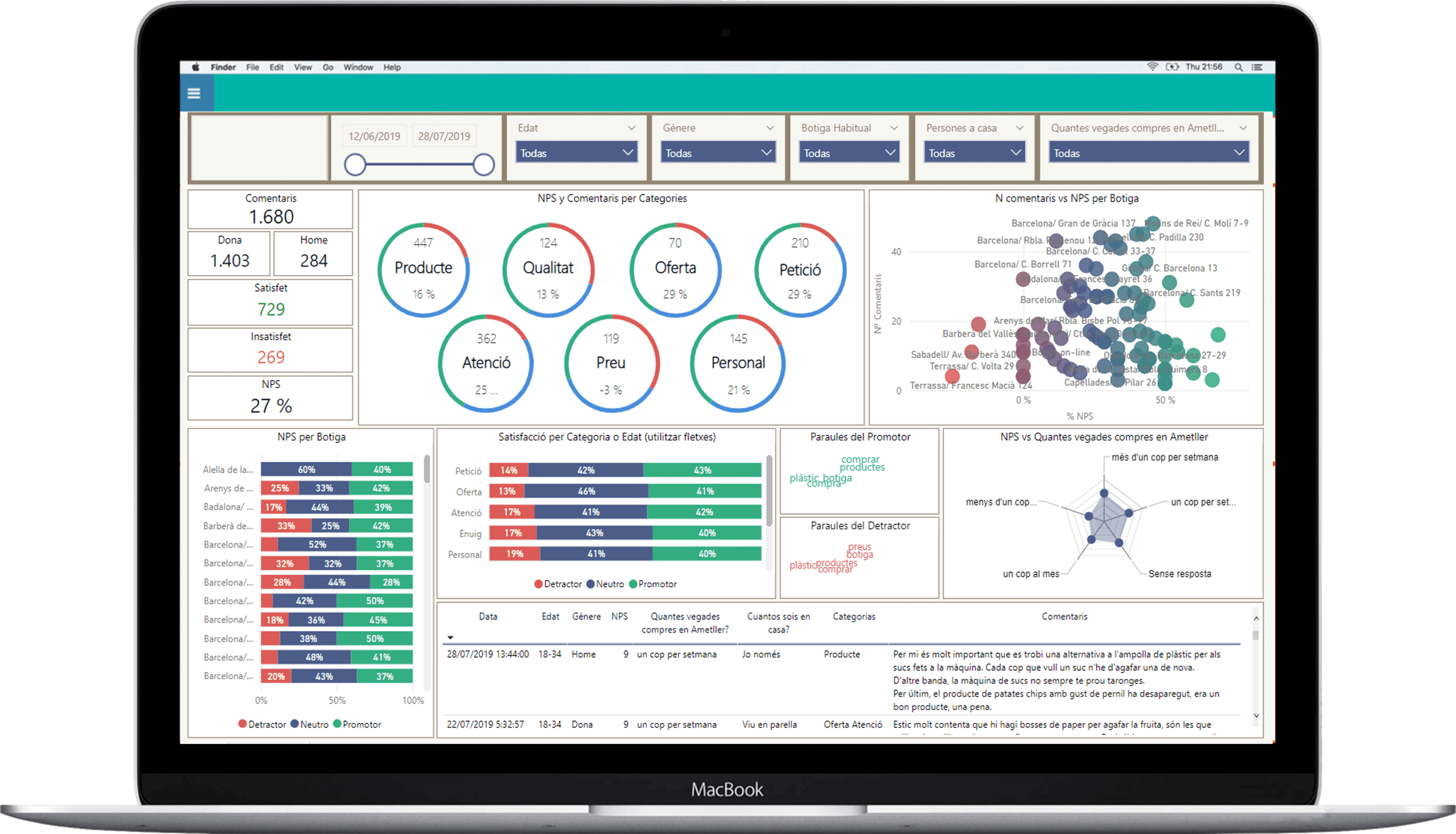Click the Comentaris 1.680 card

click(270, 209)
